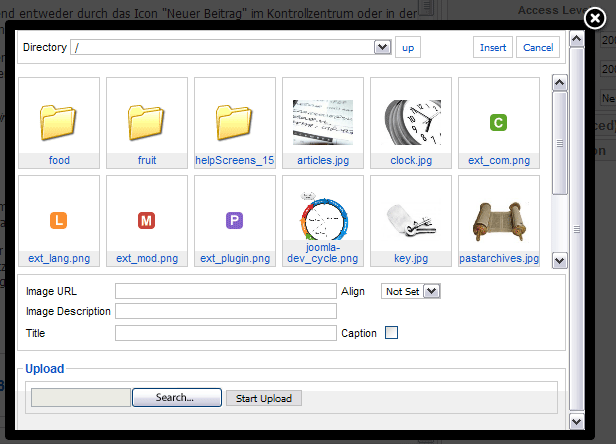Screen dimensions: 616x444
Task: Focus the Title input field
Action: pos(226,333)
